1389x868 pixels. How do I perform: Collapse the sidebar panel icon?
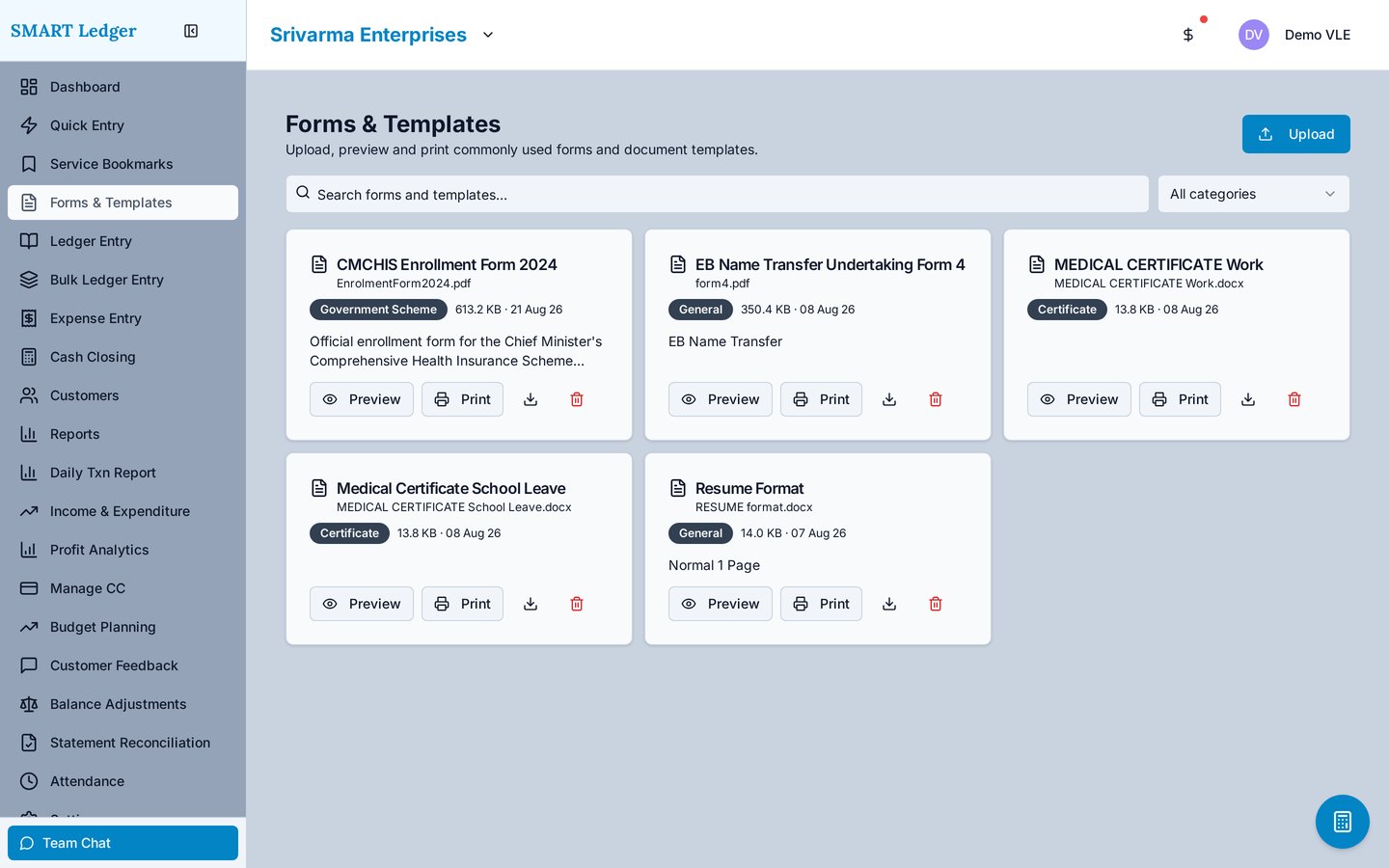[191, 31]
